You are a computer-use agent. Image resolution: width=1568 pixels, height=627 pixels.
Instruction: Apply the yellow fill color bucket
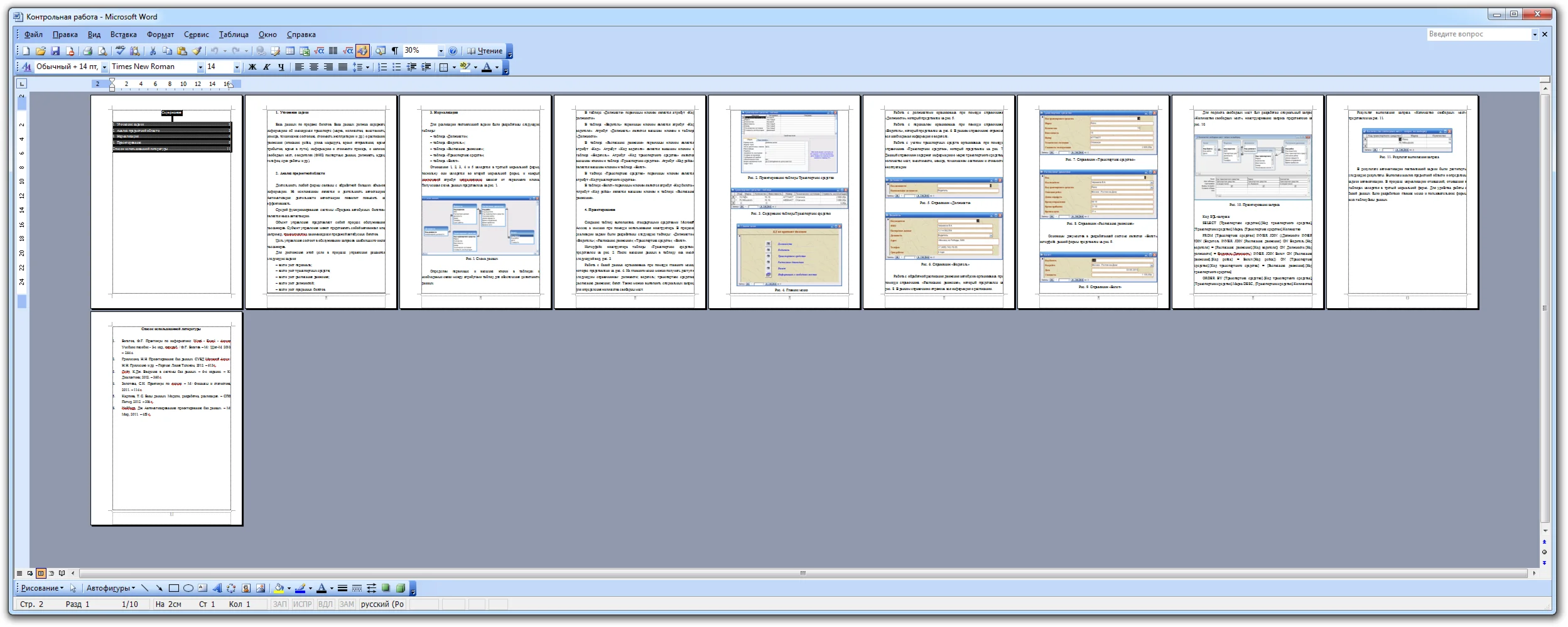point(279,588)
